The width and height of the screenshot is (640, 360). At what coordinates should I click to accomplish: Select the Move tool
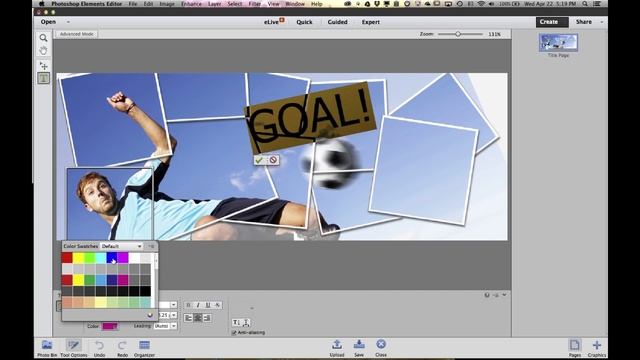(x=43, y=65)
